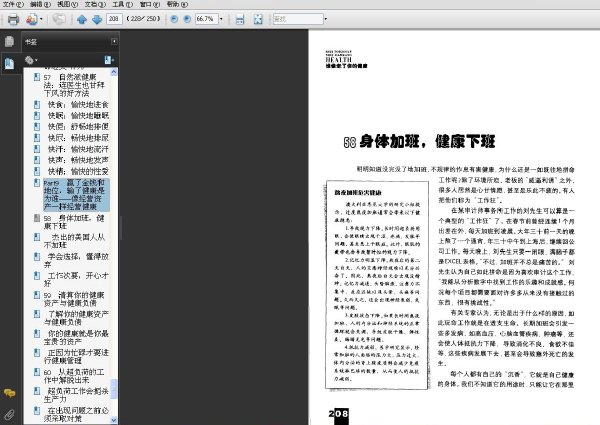
Task: Open the Pages thumbnail panel icon
Action: 9,41
